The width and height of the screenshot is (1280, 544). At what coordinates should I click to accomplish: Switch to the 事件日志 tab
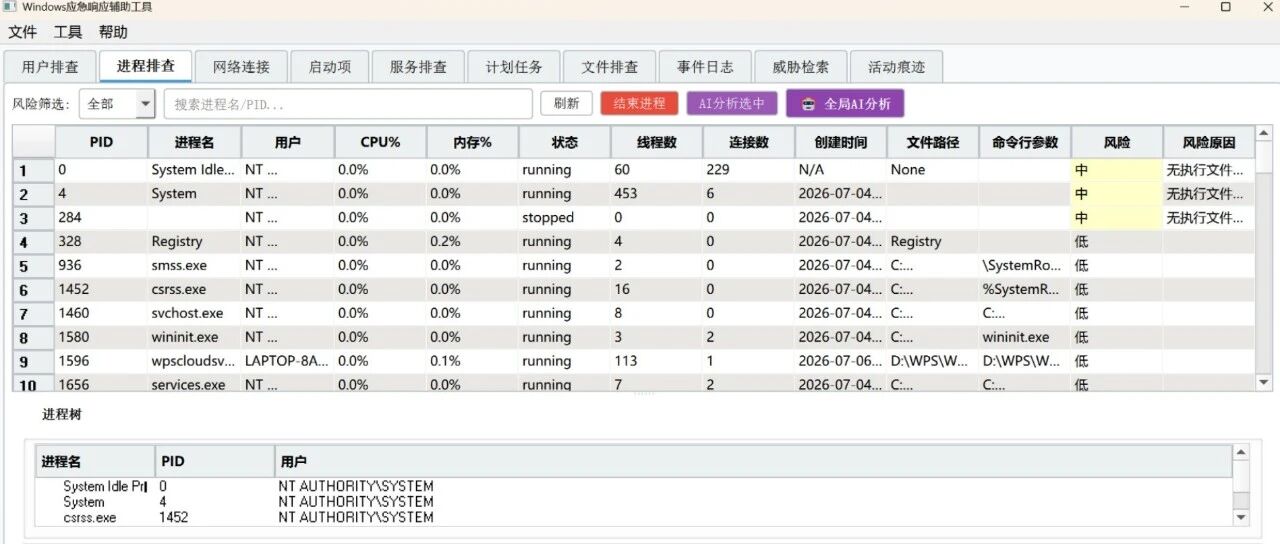pyautogui.click(x=704, y=67)
